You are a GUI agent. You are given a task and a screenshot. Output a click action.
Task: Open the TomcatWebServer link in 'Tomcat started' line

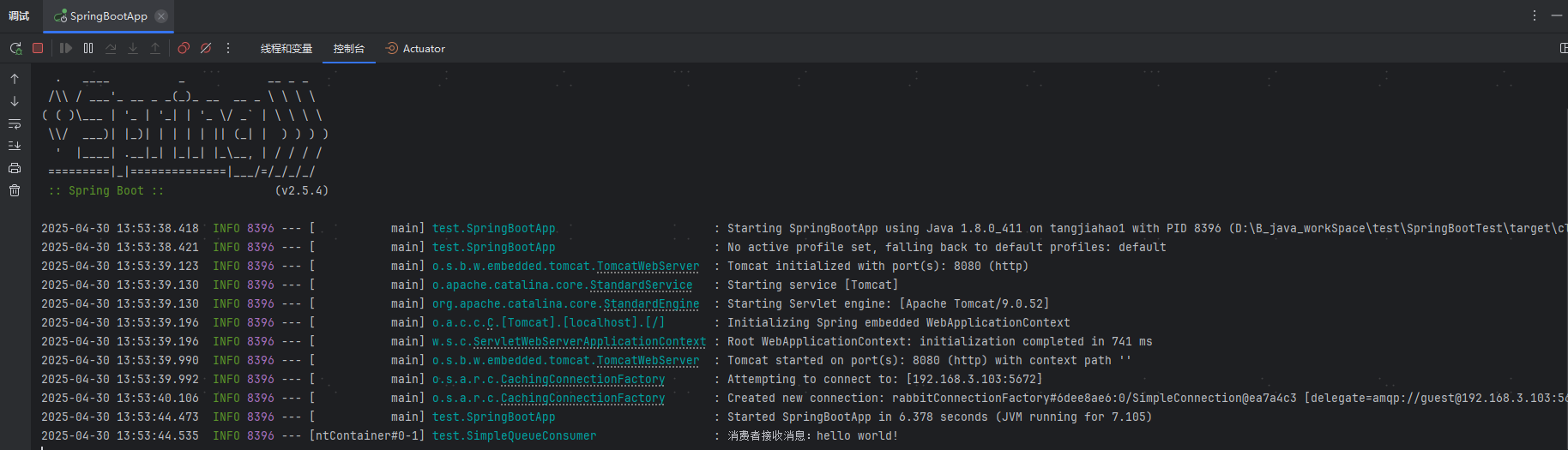tap(648, 361)
